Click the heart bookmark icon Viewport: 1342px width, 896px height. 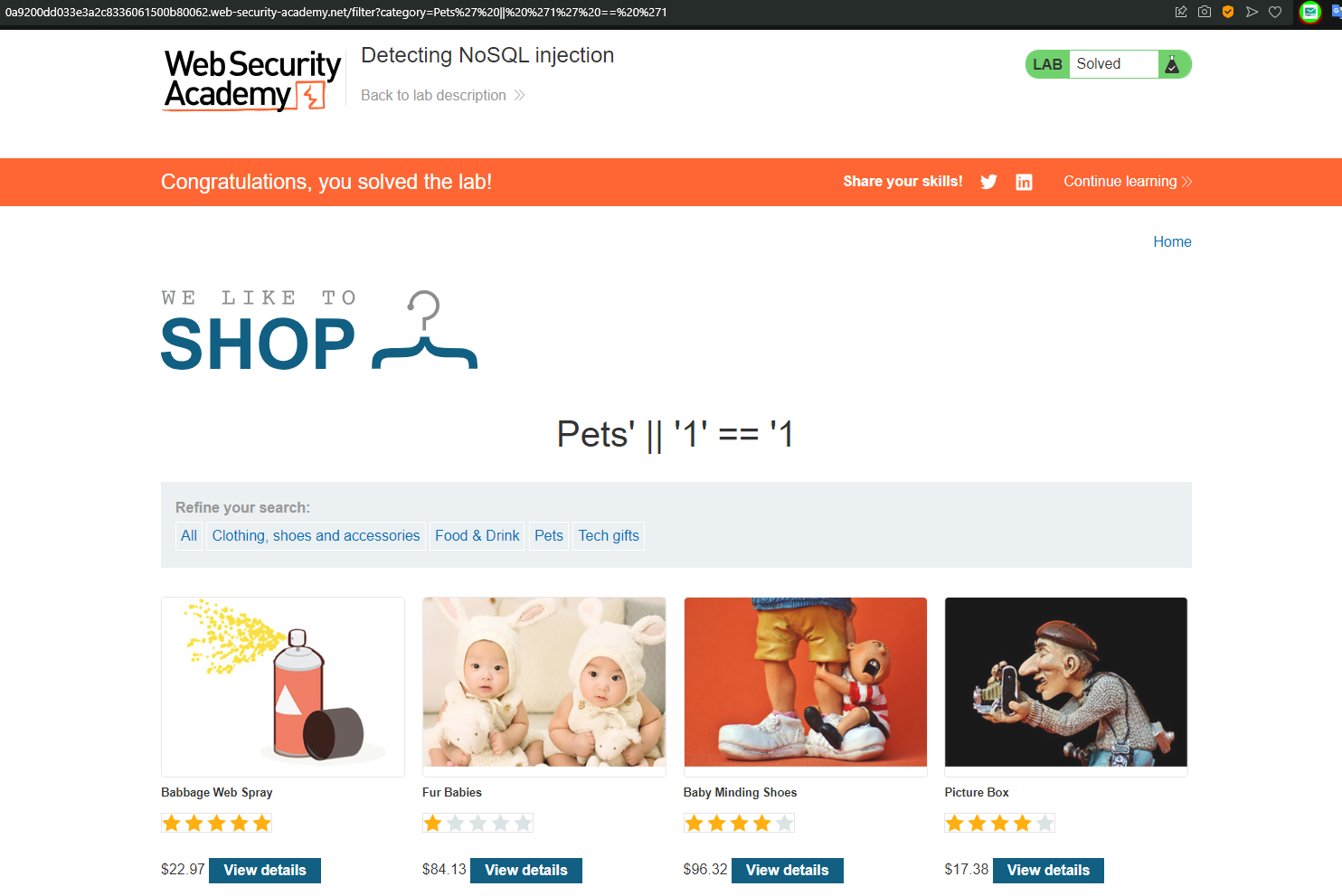pyautogui.click(x=1275, y=12)
